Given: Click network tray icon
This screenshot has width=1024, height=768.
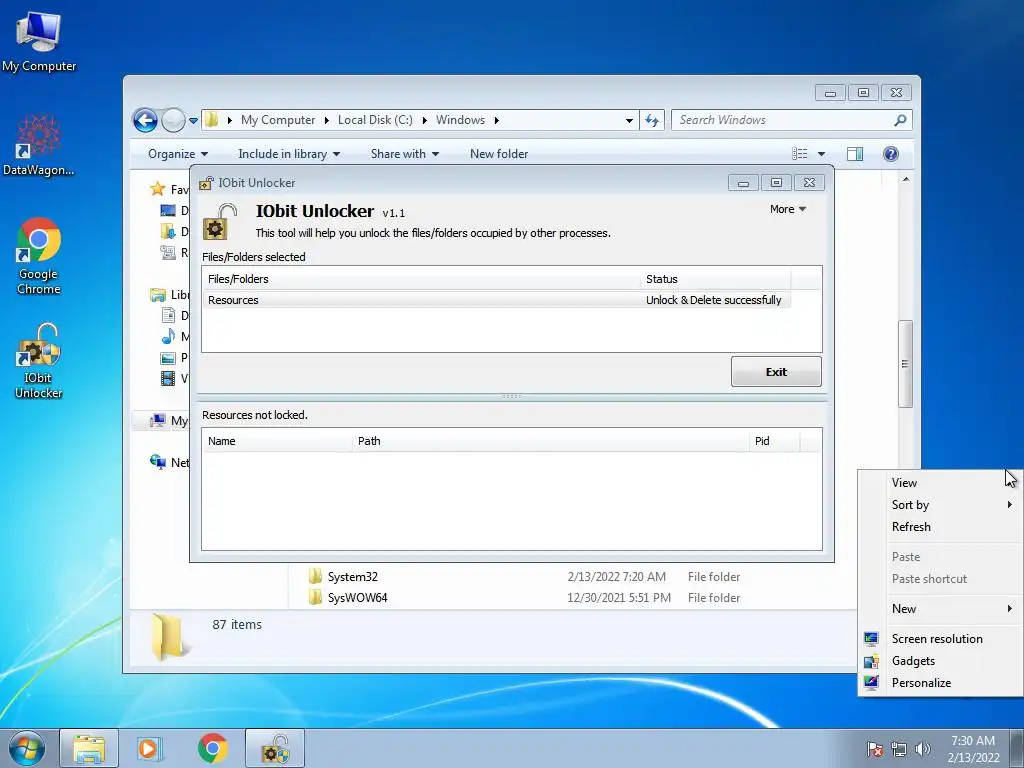Looking at the screenshot, I should point(899,749).
